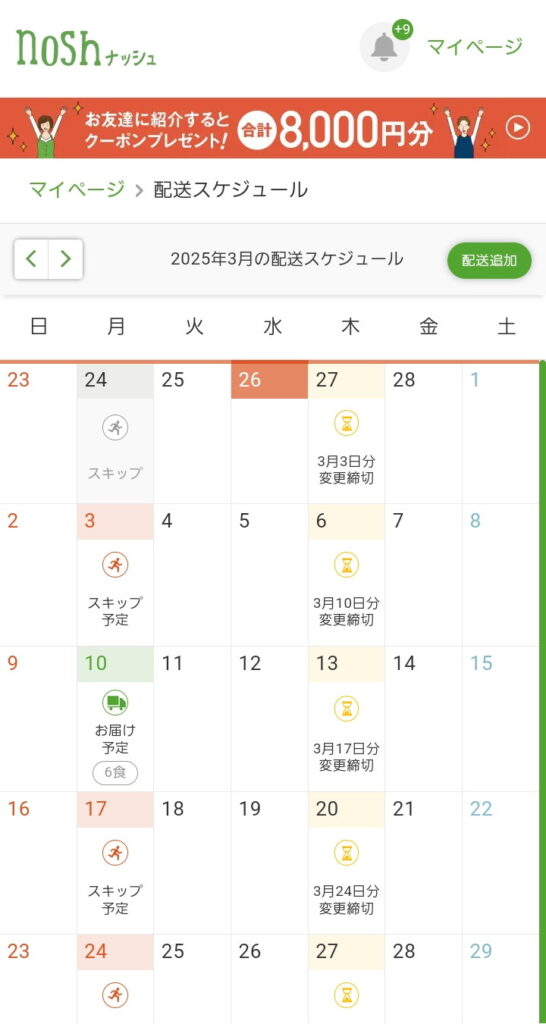Image resolution: width=546 pixels, height=1024 pixels.
Task: Click the skip icon on March 3
Action: click(x=115, y=565)
